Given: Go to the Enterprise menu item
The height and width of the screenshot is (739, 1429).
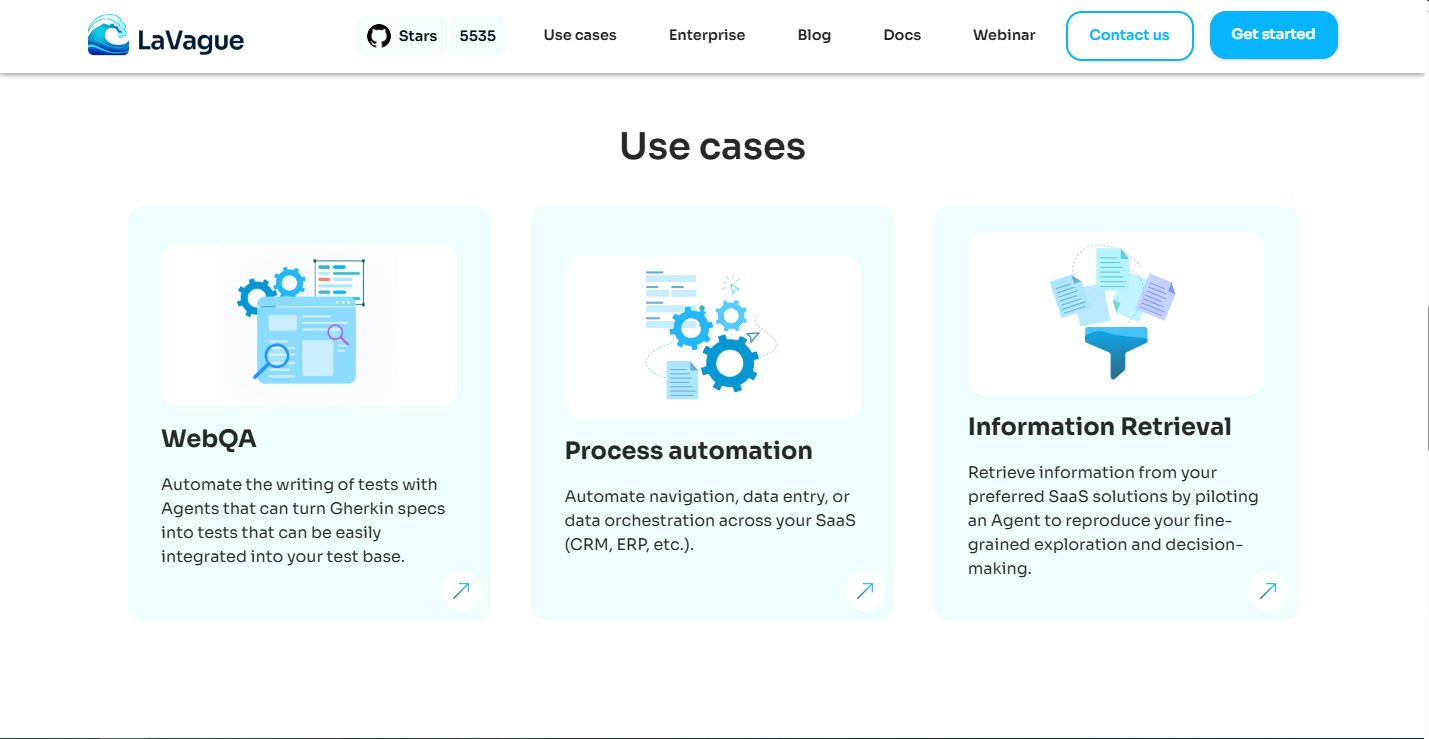Looking at the screenshot, I should click(707, 35).
